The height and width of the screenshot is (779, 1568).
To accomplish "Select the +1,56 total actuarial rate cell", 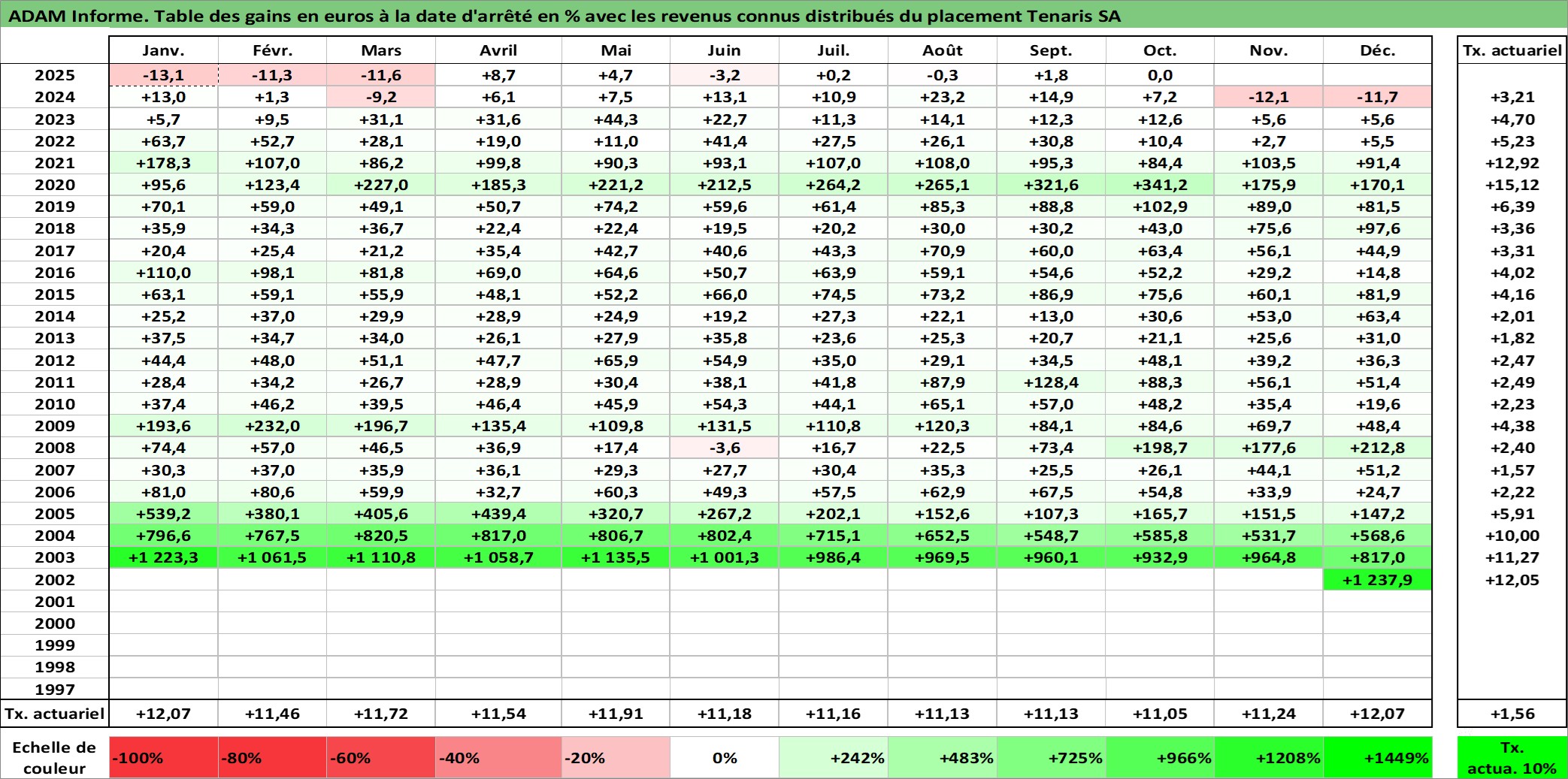I will (1512, 714).
